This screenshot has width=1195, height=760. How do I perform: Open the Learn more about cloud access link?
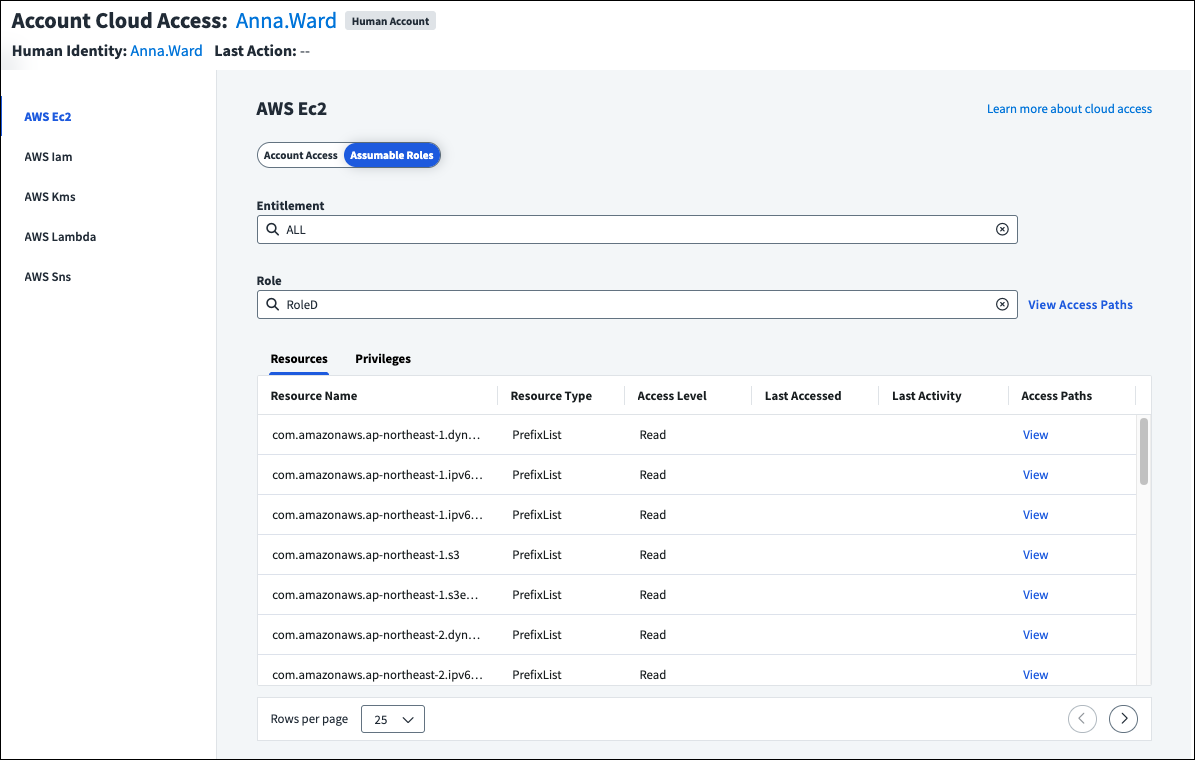pyautogui.click(x=1069, y=109)
